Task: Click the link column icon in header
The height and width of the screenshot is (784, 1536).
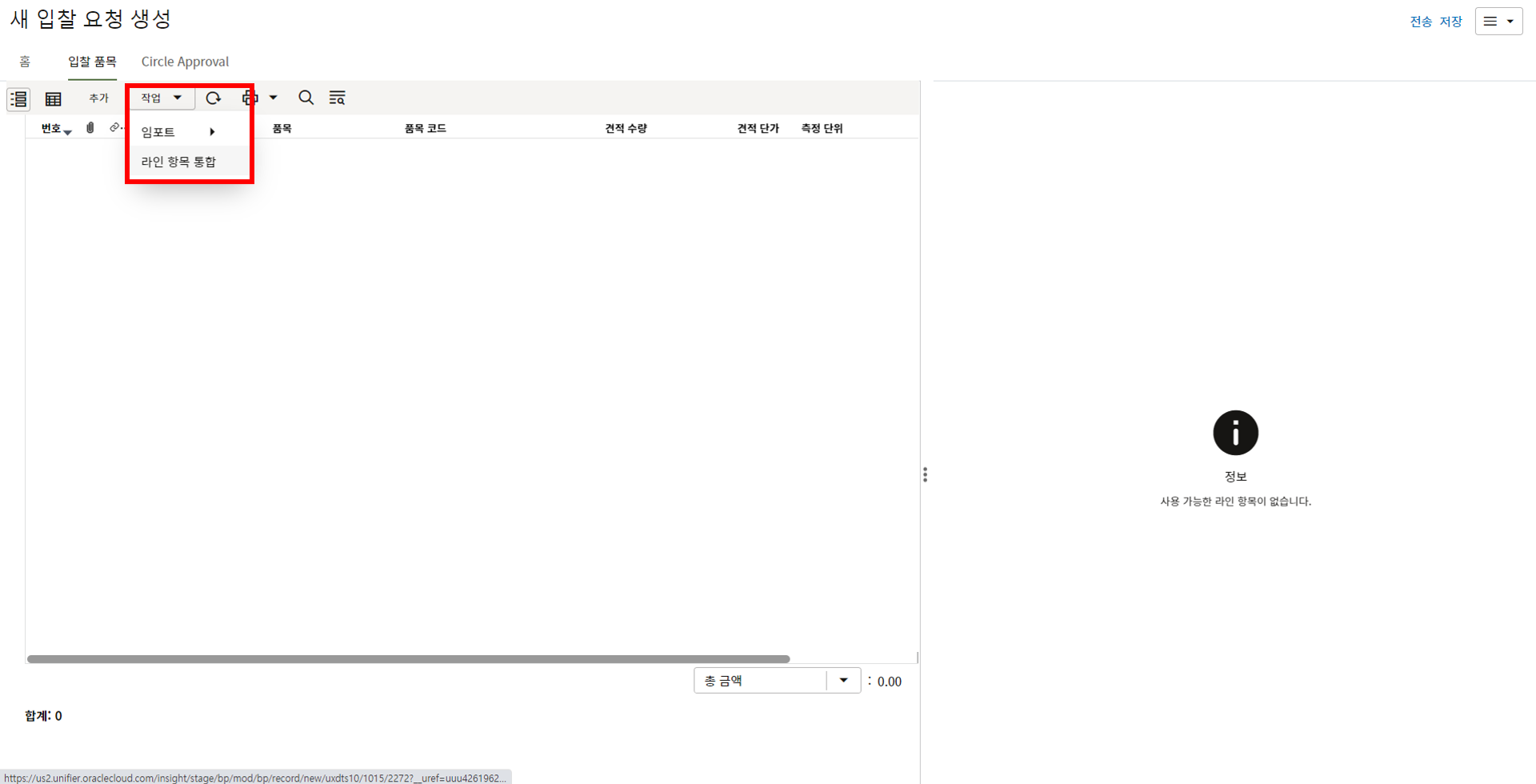Action: pos(115,128)
